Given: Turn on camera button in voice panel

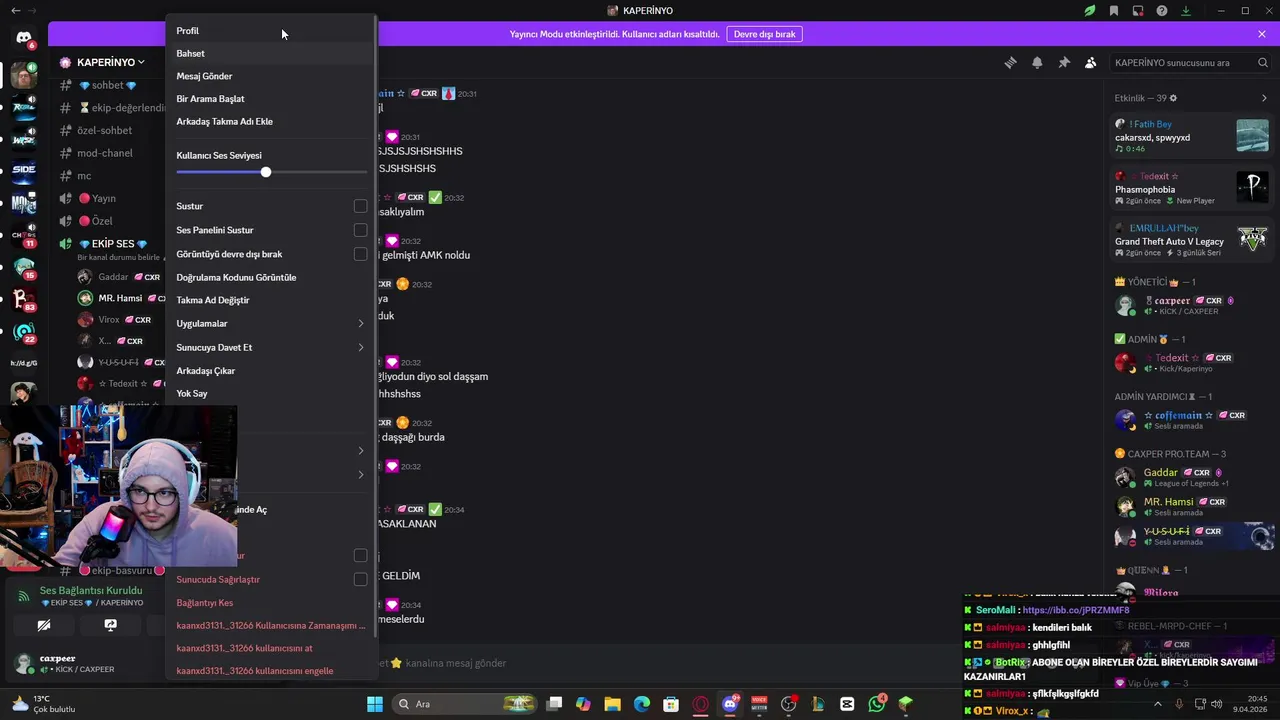Looking at the screenshot, I should pos(44,625).
